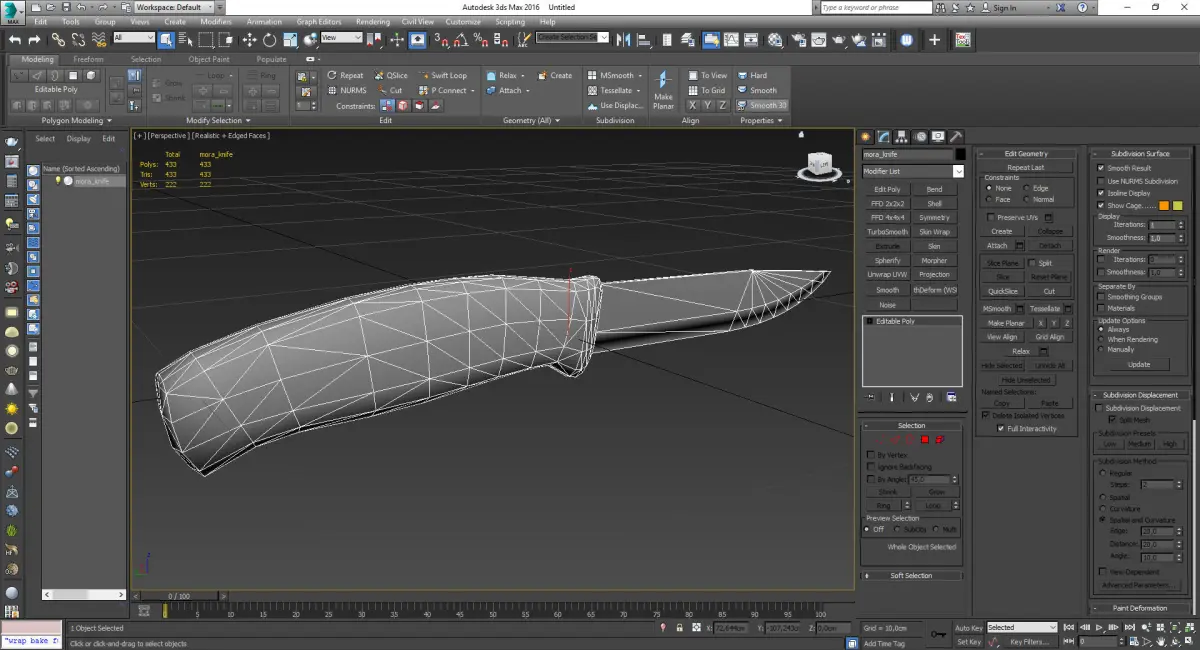Toggle Delete Isolated Vertices checkbox
The image size is (1200, 650).
pyautogui.click(x=986, y=415)
